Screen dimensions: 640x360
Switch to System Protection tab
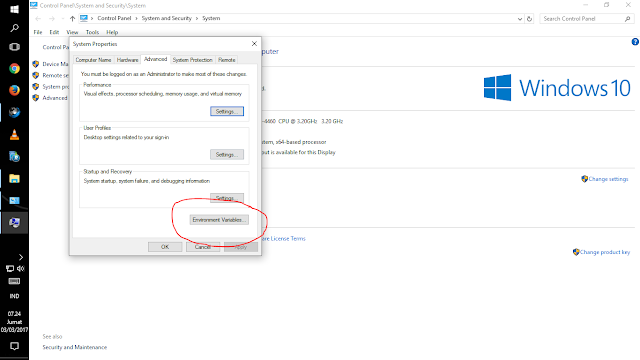pos(193,60)
